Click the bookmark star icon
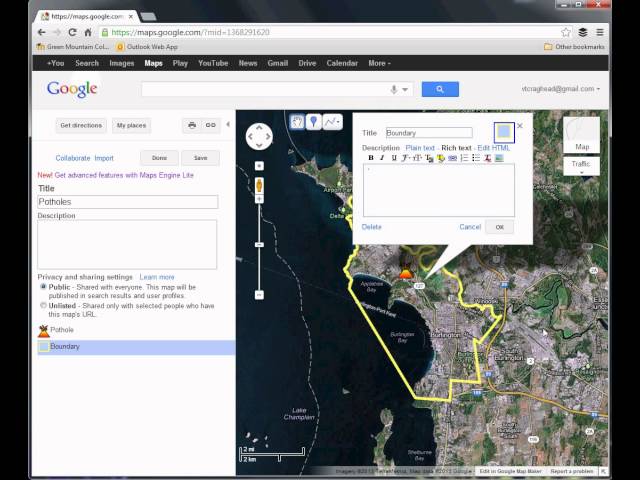The width and height of the screenshot is (640, 480). click(566, 32)
